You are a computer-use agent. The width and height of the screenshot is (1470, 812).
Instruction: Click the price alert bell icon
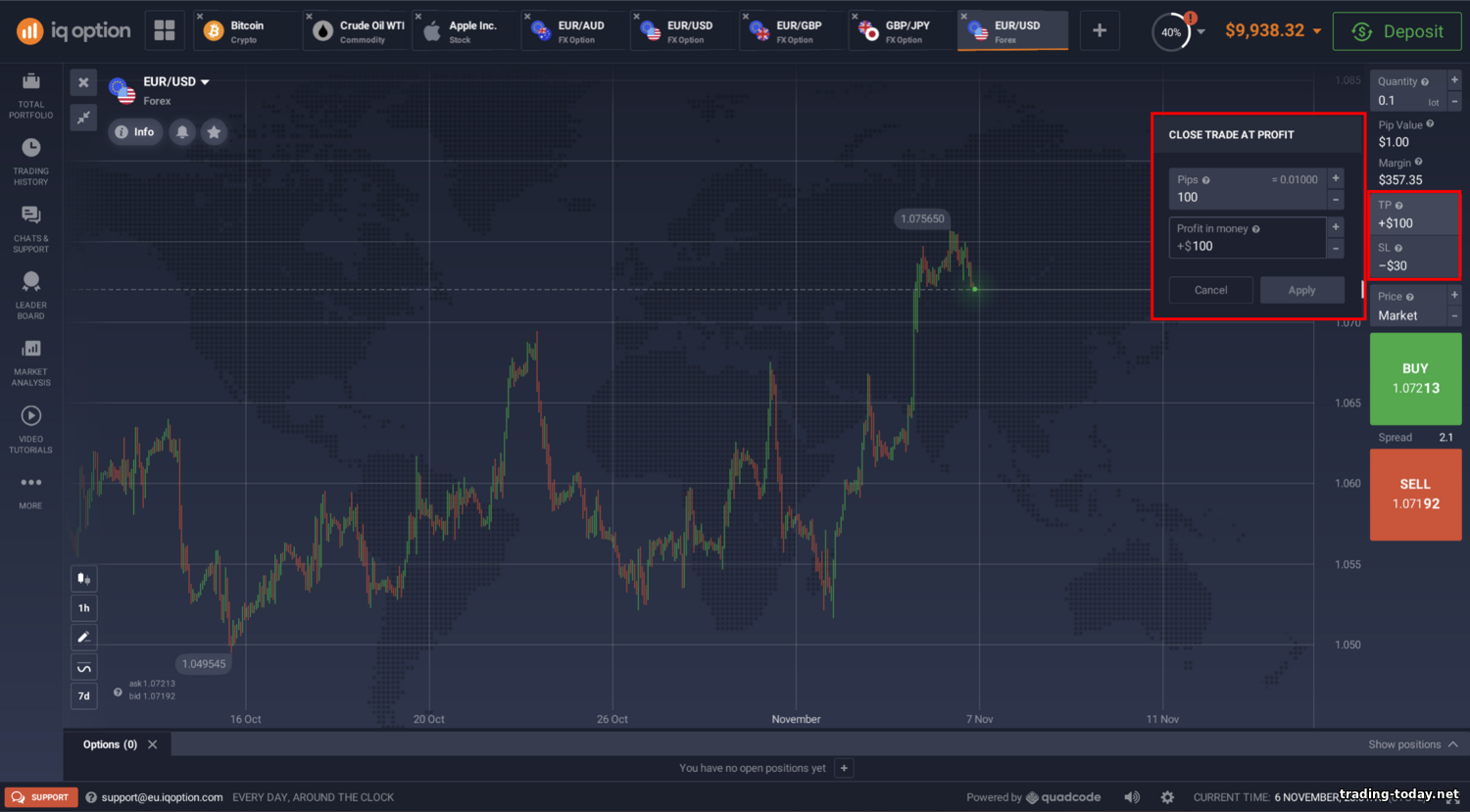182,132
